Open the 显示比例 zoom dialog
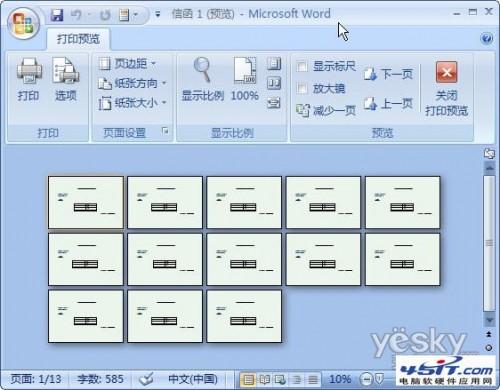This screenshot has height=390, width=500. pos(202,80)
